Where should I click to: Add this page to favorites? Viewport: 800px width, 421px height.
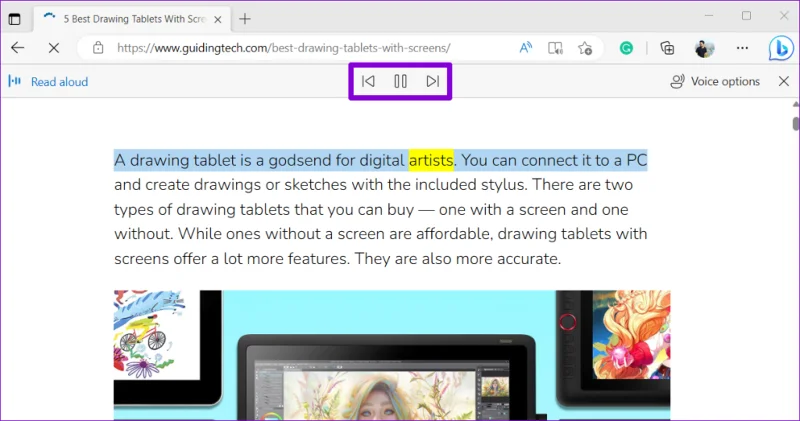[x=585, y=48]
